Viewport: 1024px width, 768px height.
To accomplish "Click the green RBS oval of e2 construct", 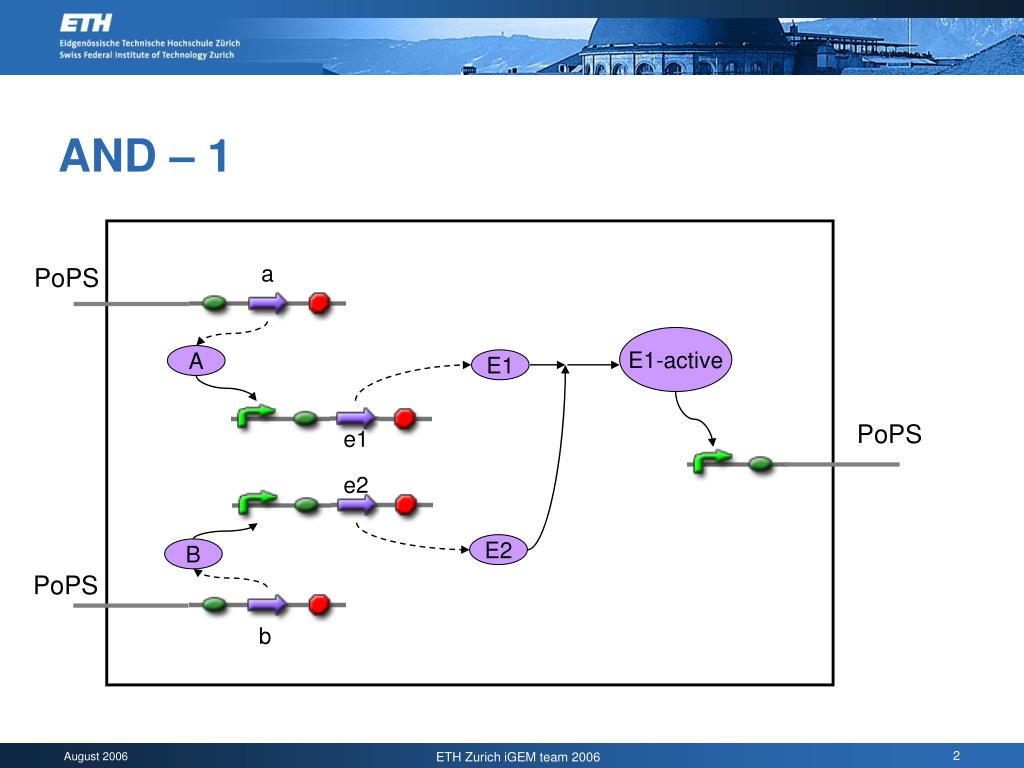I will (x=306, y=504).
